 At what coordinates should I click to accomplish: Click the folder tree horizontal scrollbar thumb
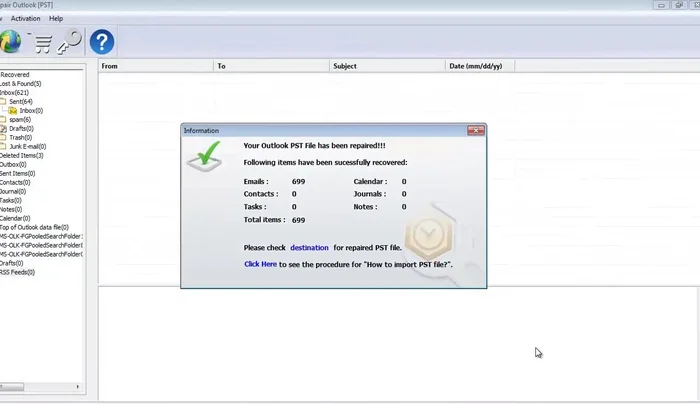coord(12,387)
